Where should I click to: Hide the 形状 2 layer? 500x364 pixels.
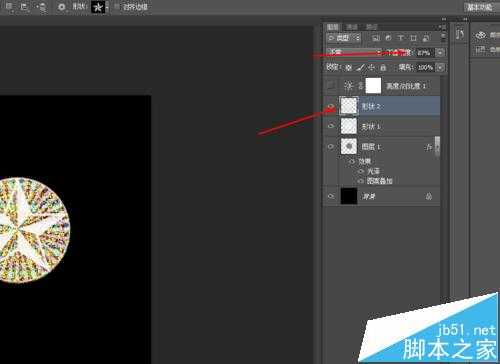coord(331,106)
